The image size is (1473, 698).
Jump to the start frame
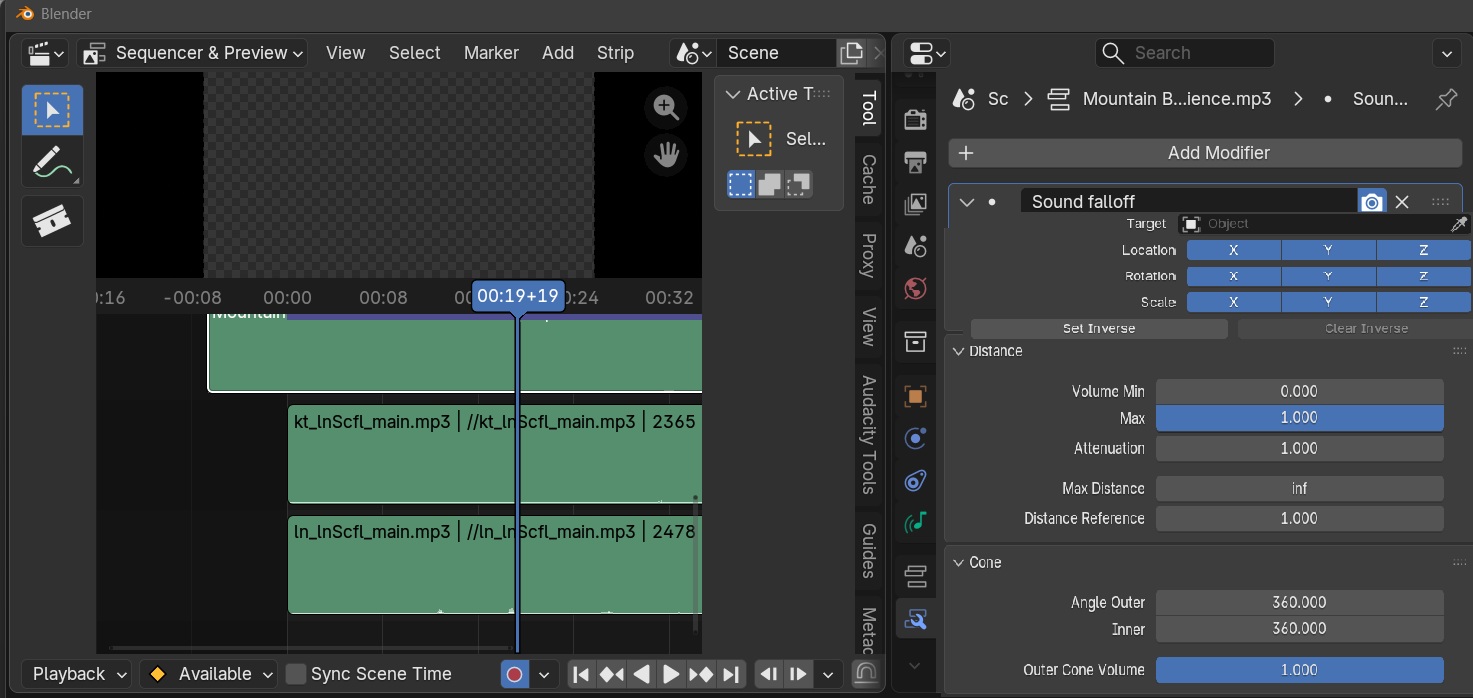pos(581,674)
